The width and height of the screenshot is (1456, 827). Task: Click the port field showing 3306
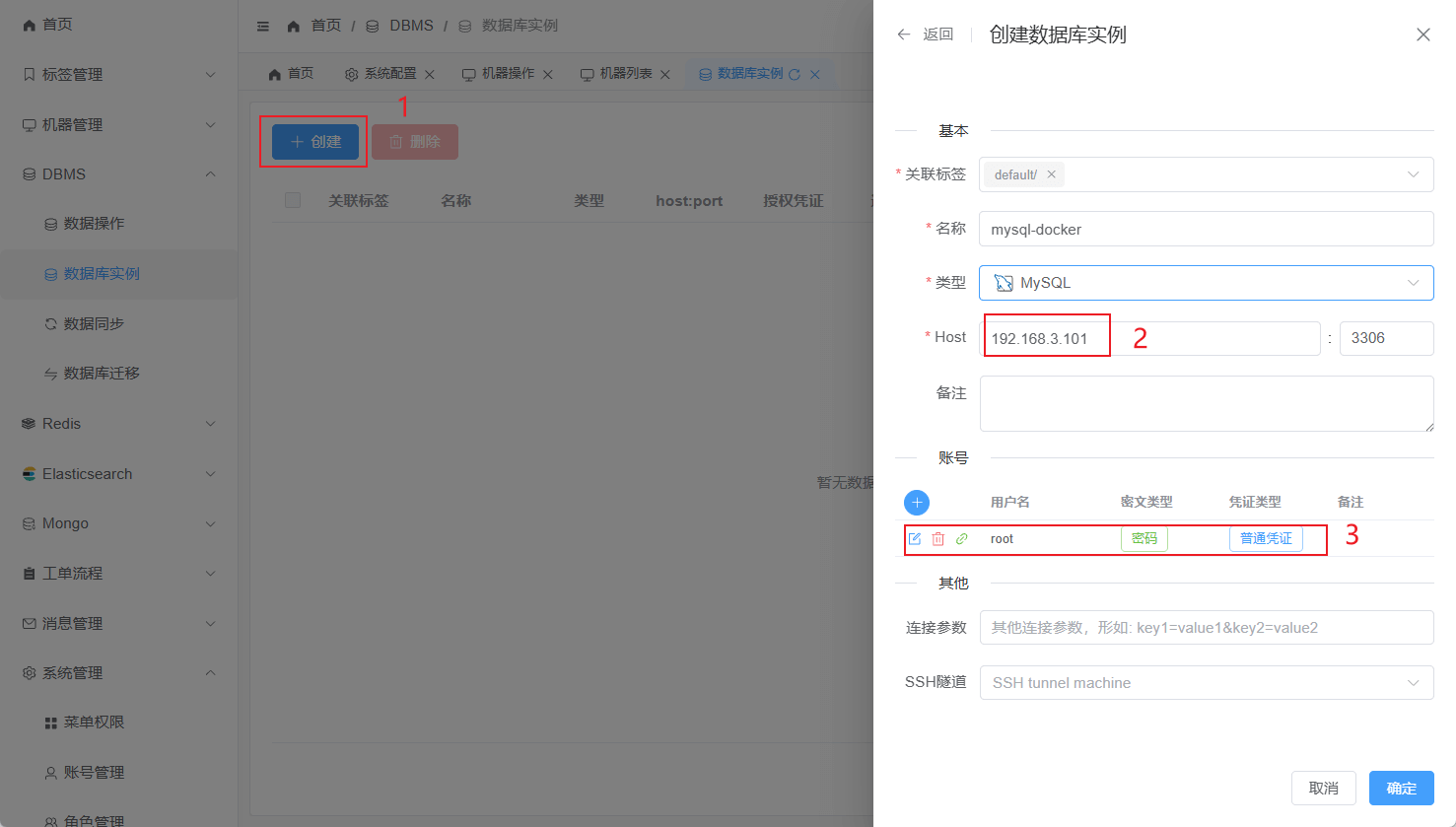coord(1385,338)
